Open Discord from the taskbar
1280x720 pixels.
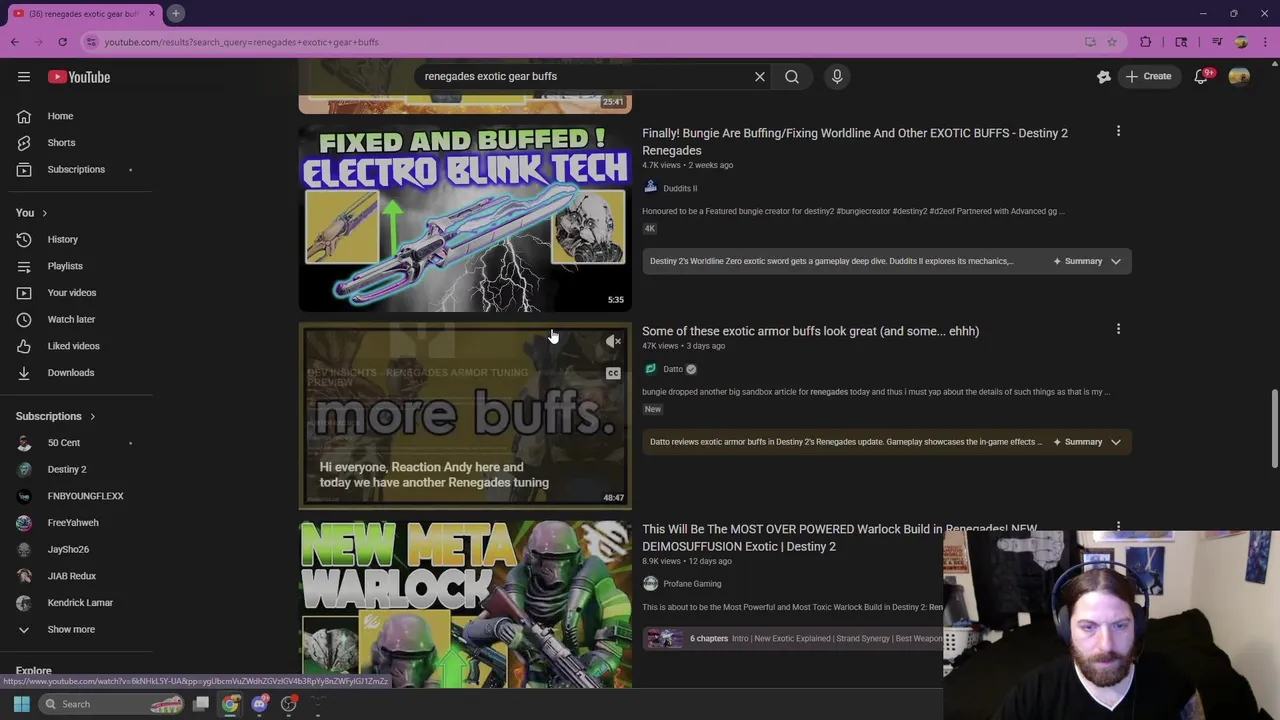click(x=260, y=704)
